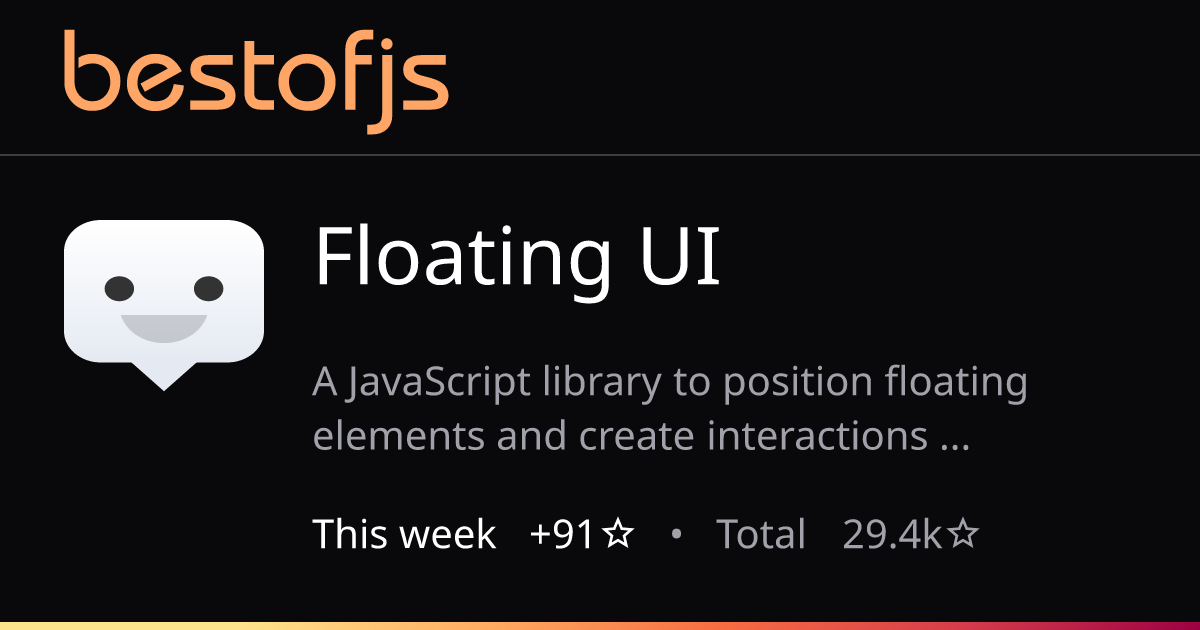Click the star icon next to 29.4k

tap(962, 535)
